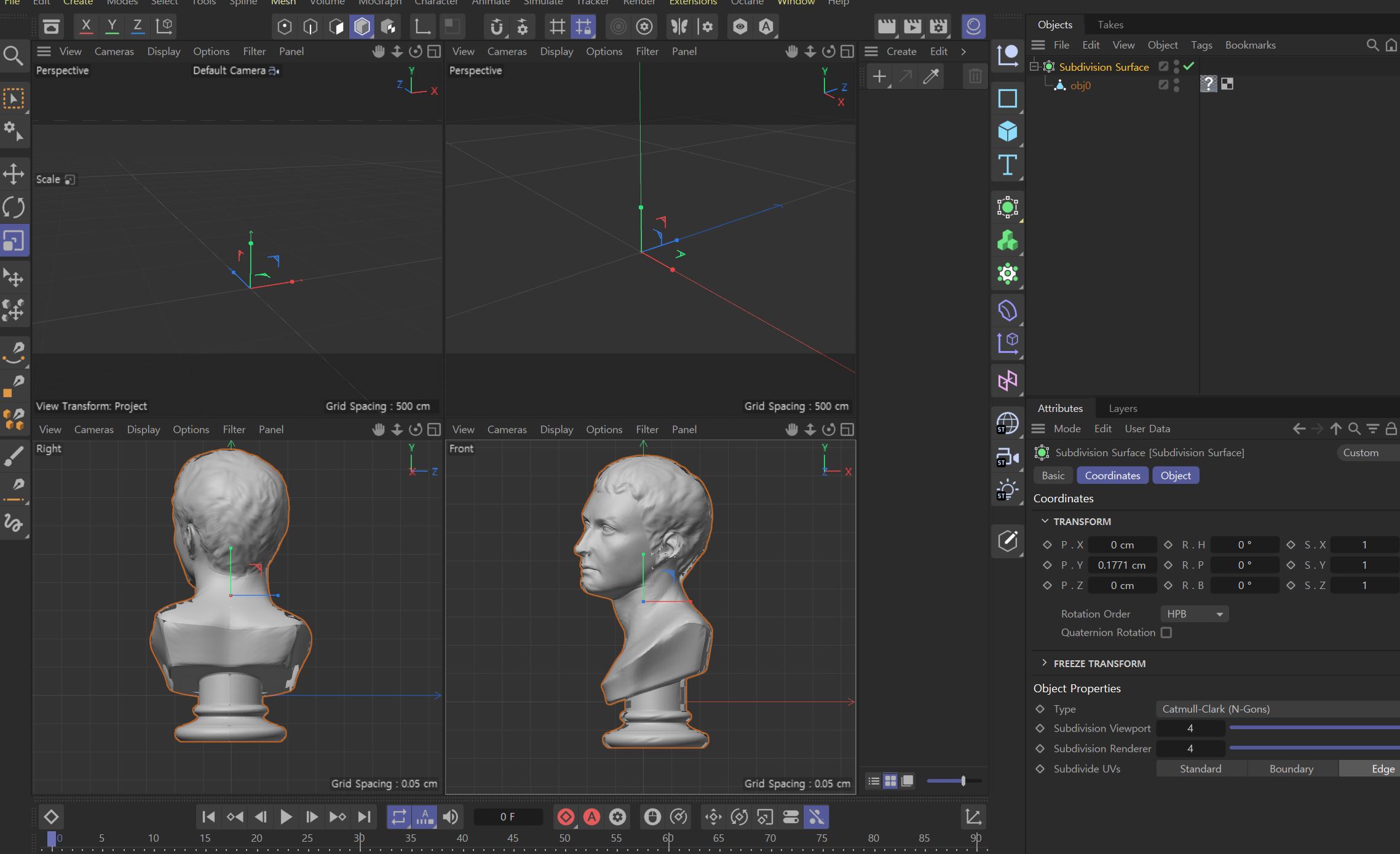The width and height of the screenshot is (1400, 854).
Task: Add Subdivision Surface generator icon
Action: [x=1007, y=207]
